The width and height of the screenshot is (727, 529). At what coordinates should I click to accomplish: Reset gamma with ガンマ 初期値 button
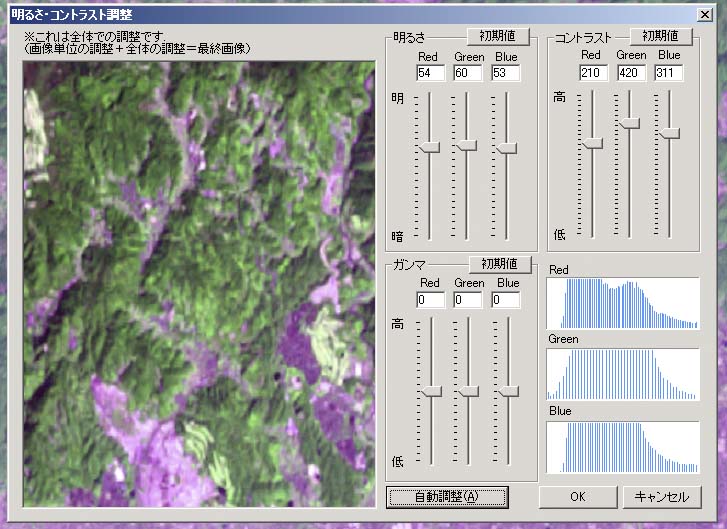tap(500, 264)
